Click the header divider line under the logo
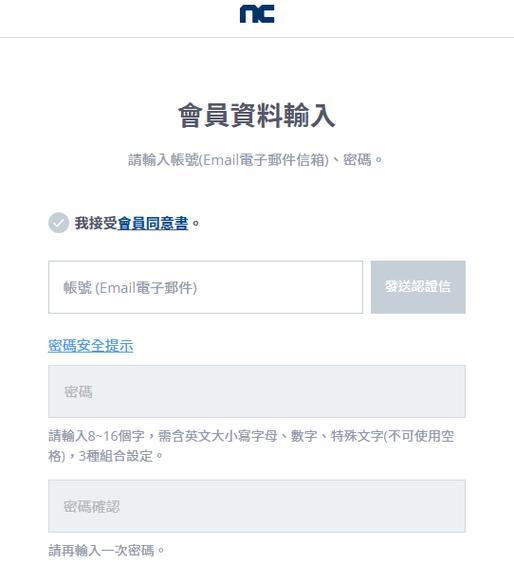The height and width of the screenshot is (566, 514). (257, 37)
